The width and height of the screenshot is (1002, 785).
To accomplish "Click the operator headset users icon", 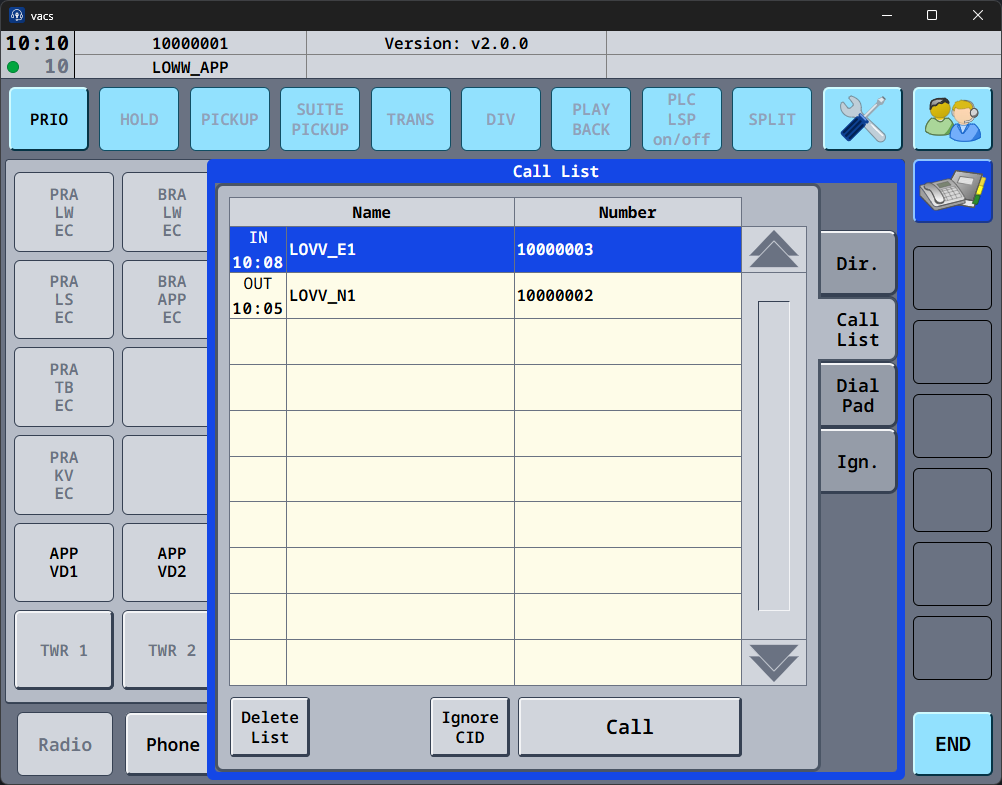I will point(952,119).
